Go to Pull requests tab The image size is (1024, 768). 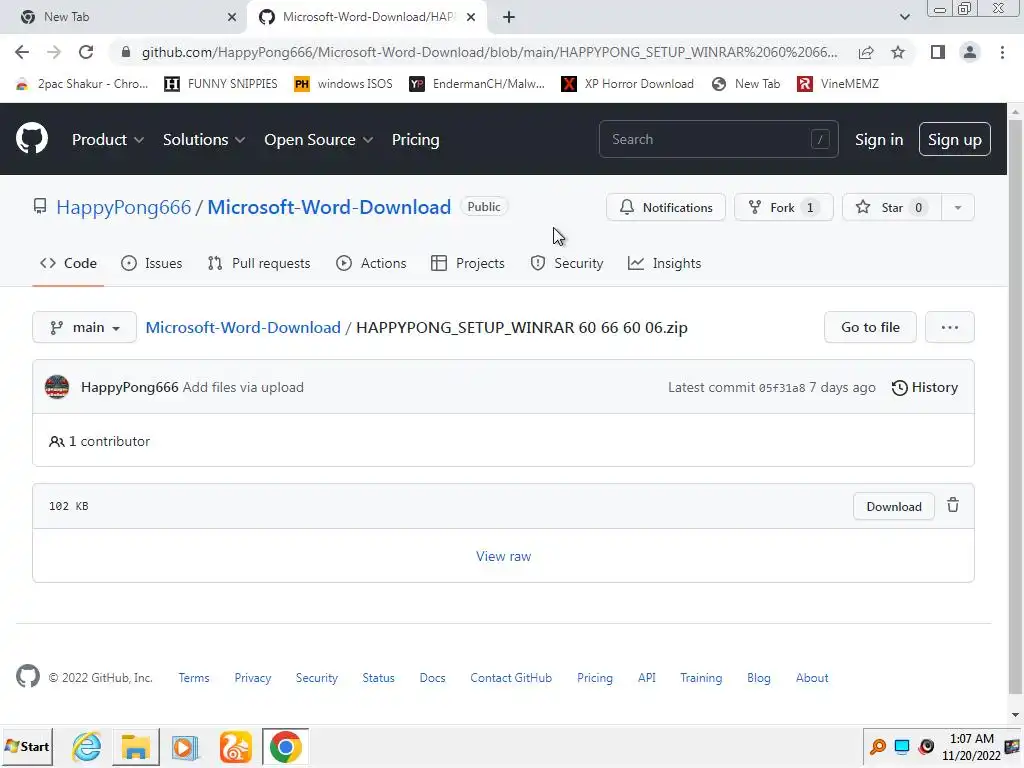click(x=259, y=263)
